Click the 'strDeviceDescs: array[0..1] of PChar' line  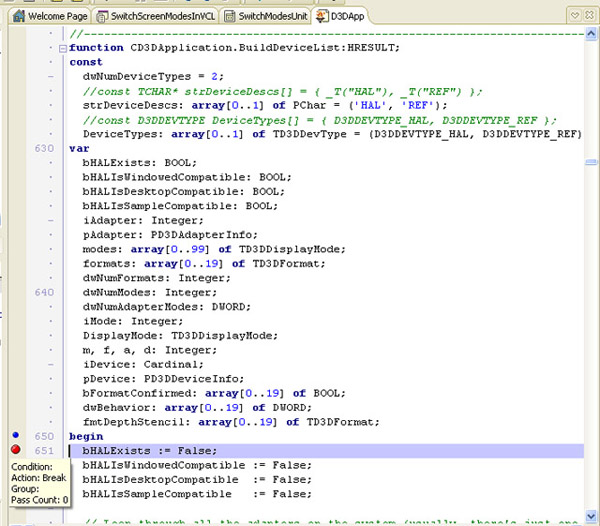(x=265, y=105)
